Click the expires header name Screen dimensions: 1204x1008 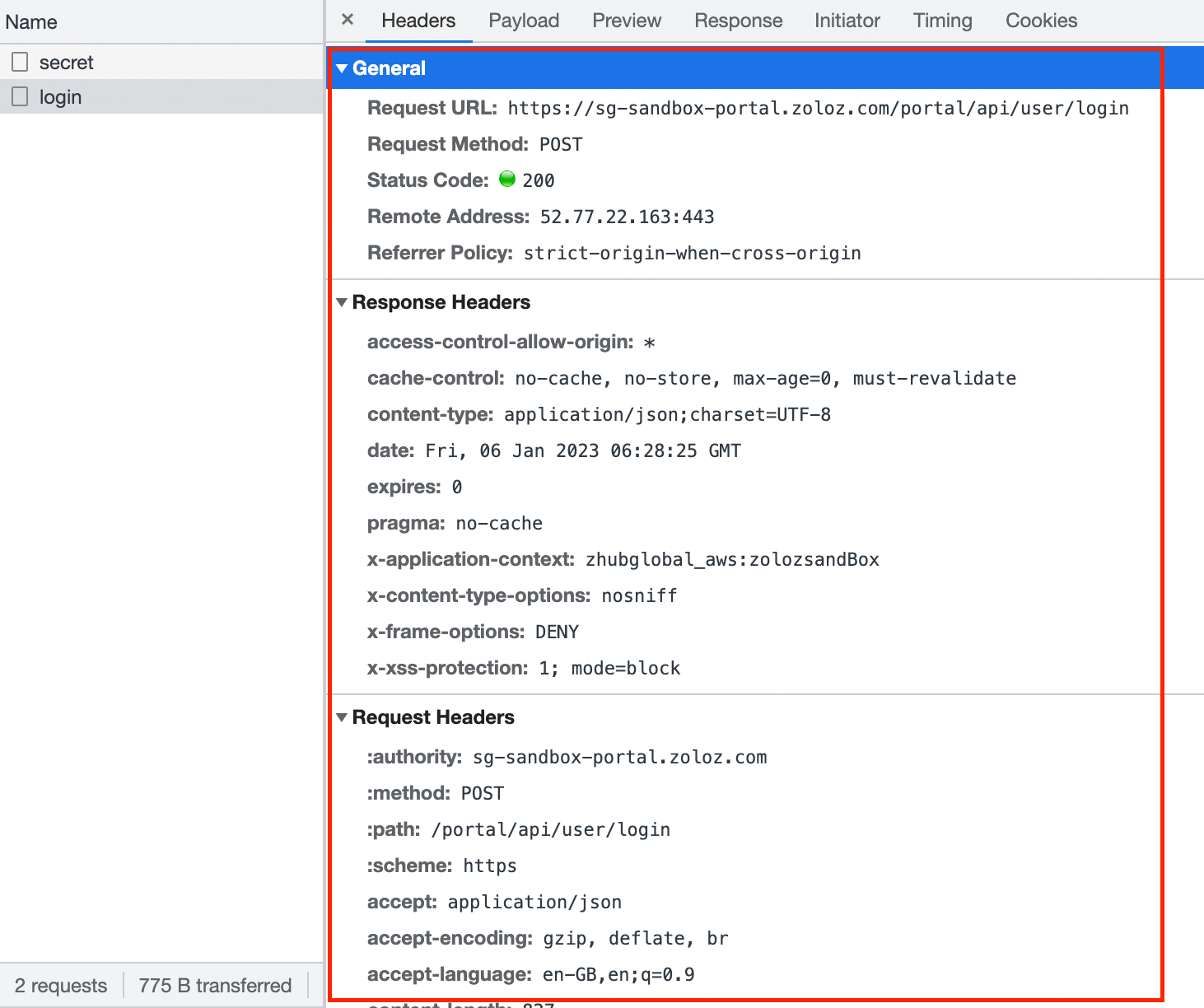pyautogui.click(x=404, y=487)
